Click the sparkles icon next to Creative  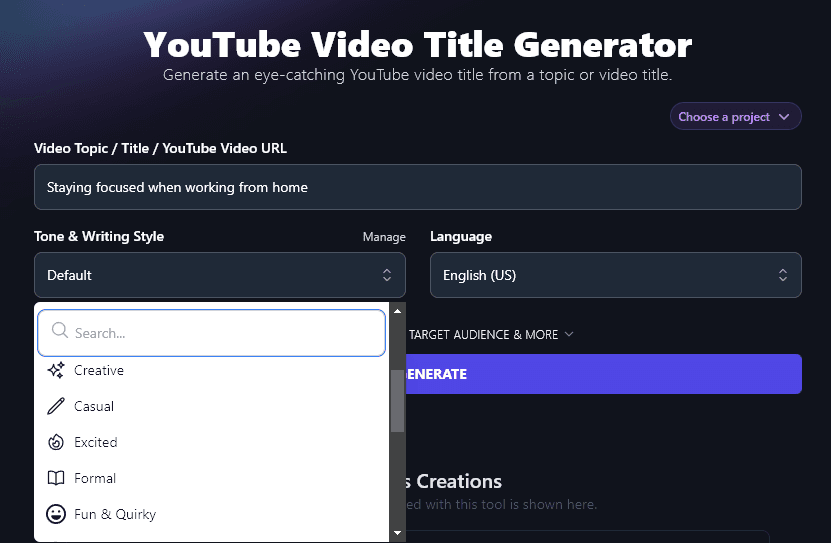coord(56,370)
